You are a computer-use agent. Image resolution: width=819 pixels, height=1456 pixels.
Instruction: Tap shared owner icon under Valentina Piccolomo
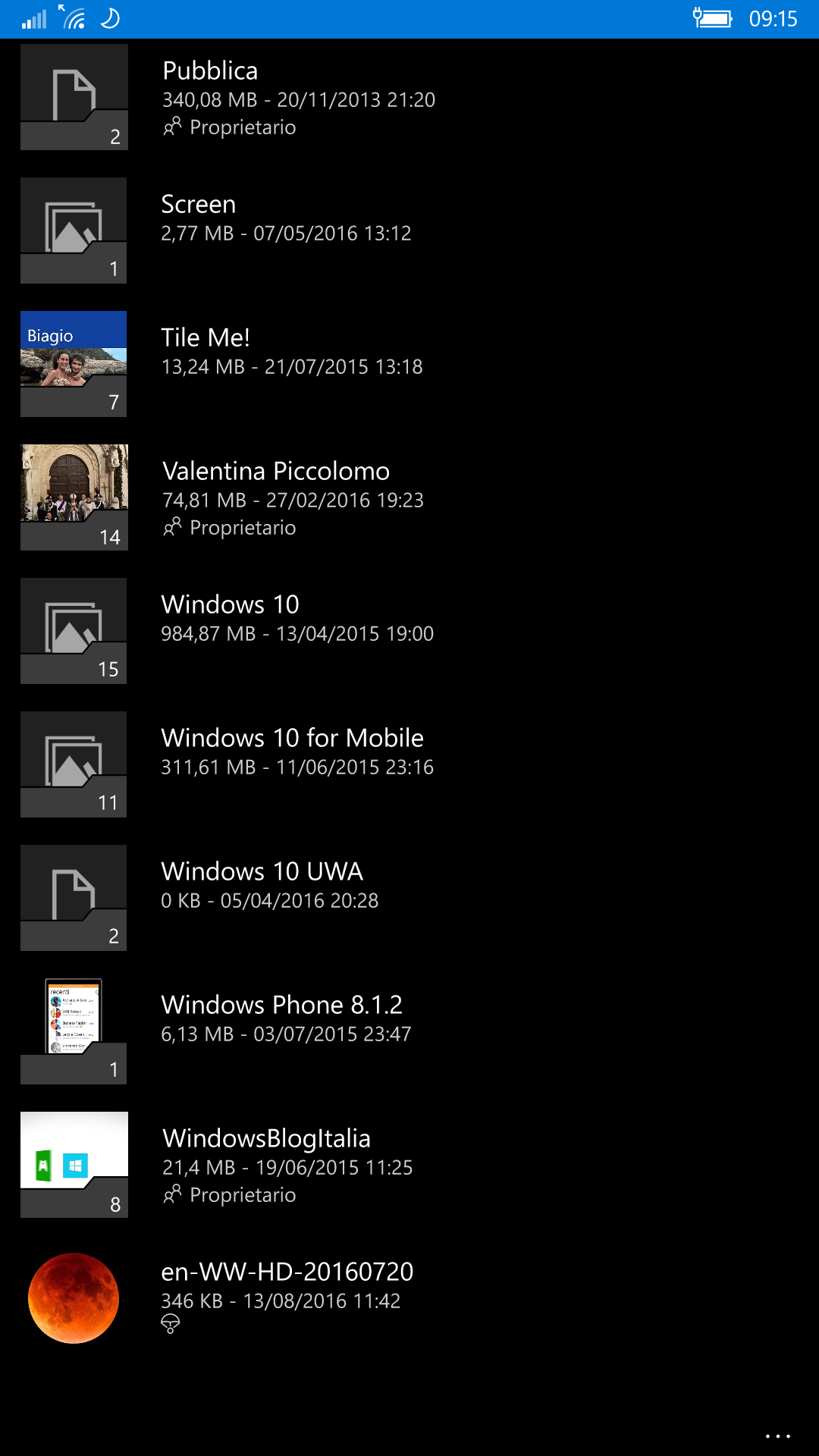tap(172, 527)
